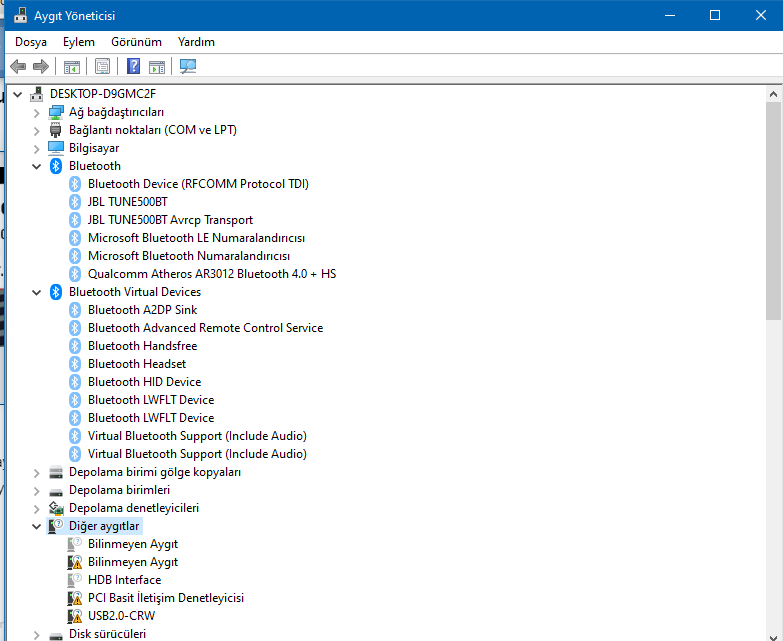Expand Depolama denetleyicileri category
The height and width of the screenshot is (641, 783).
[x=36, y=508]
